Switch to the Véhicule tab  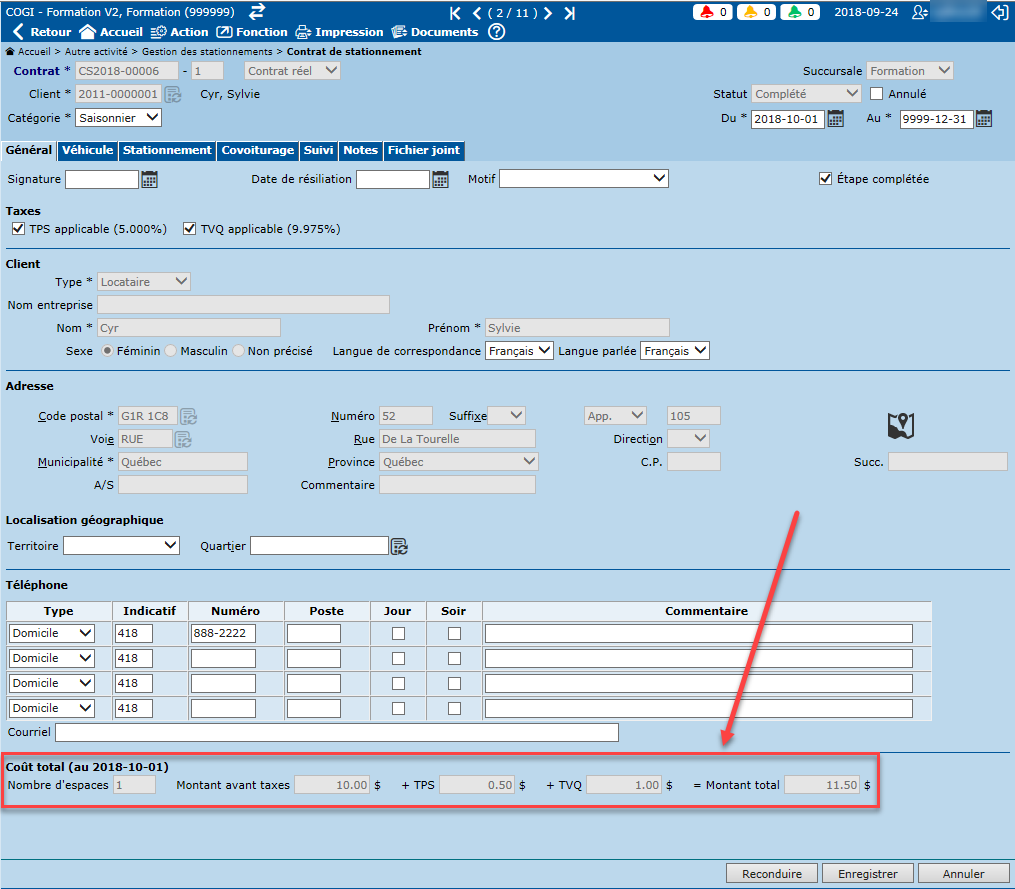87,150
